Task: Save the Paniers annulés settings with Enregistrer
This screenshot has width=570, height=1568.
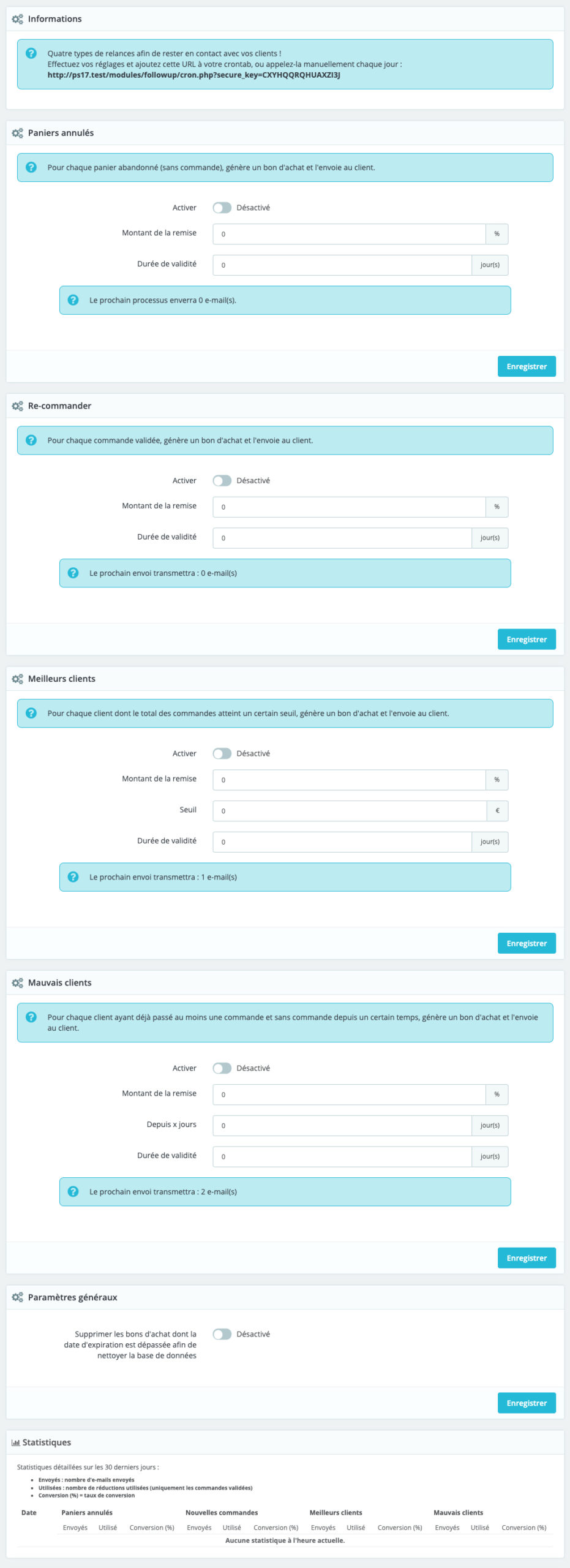Action: coord(527,366)
